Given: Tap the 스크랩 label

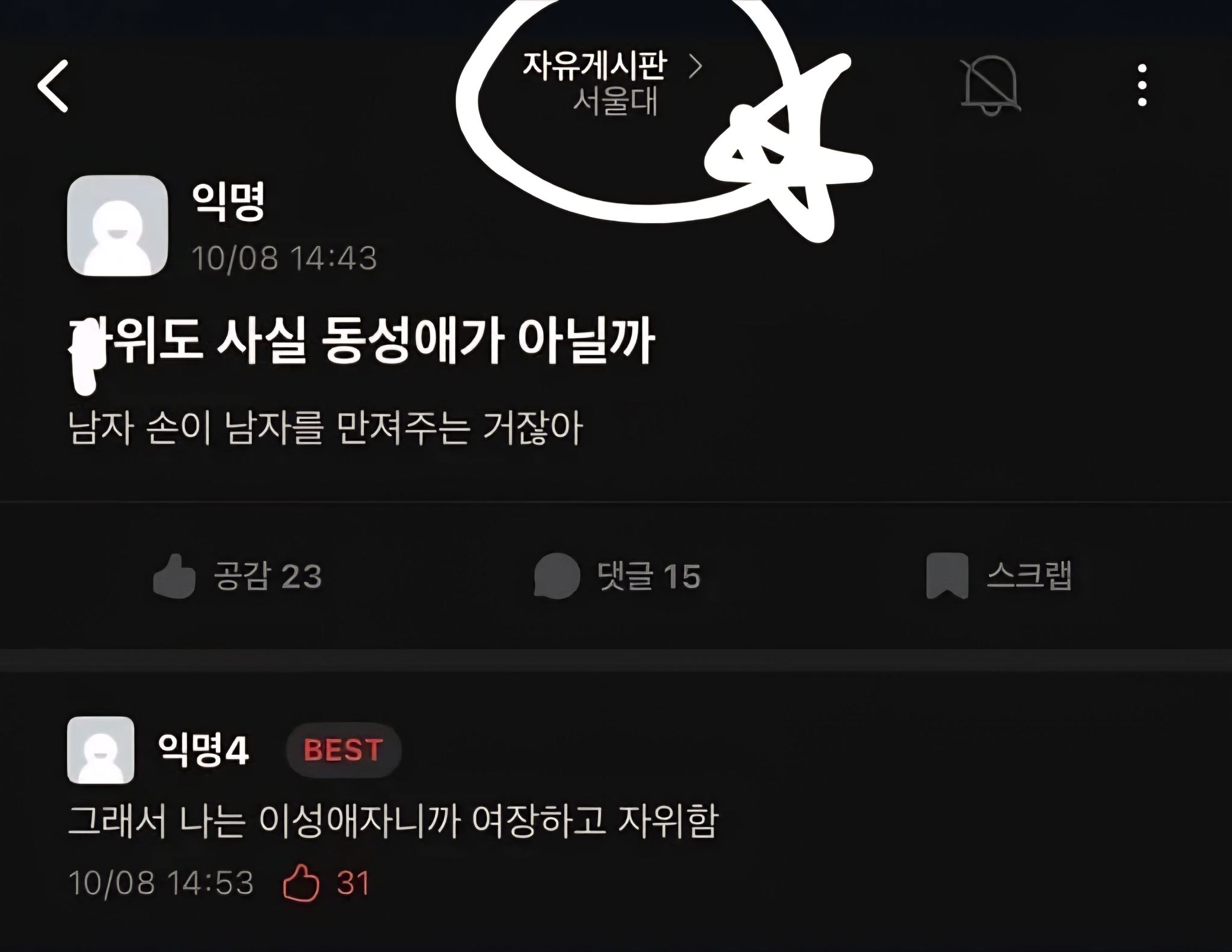Looking at the screenshot, I should [1029, 576].
